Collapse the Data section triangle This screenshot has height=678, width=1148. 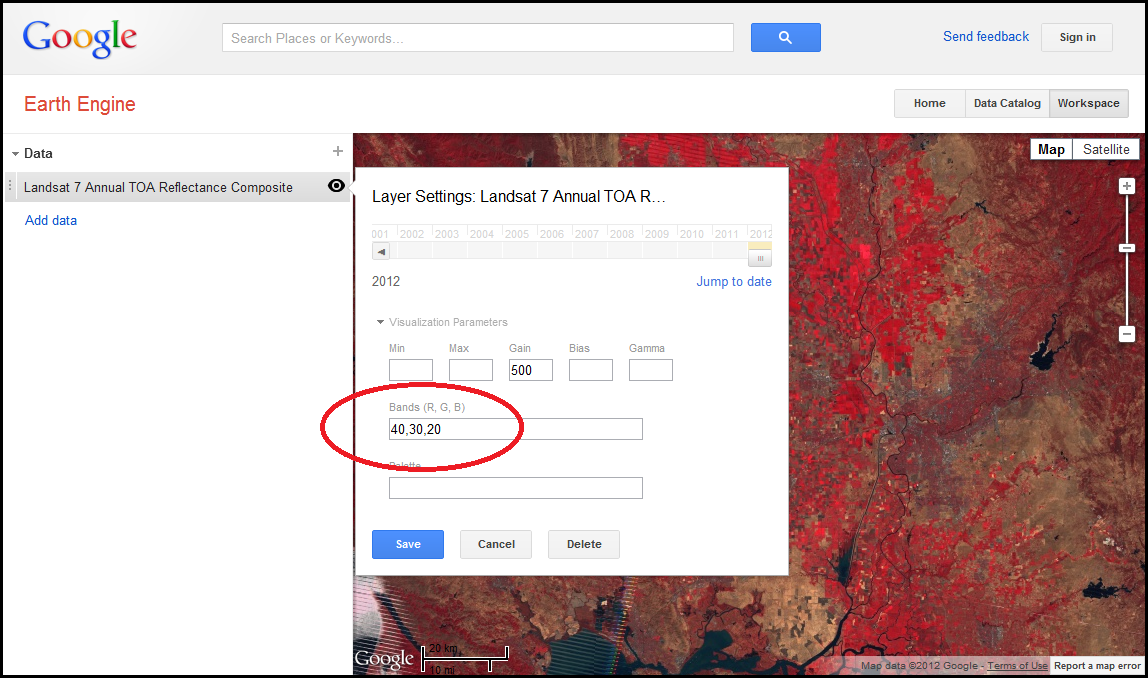pyautogui.click(x=15, y=154)
